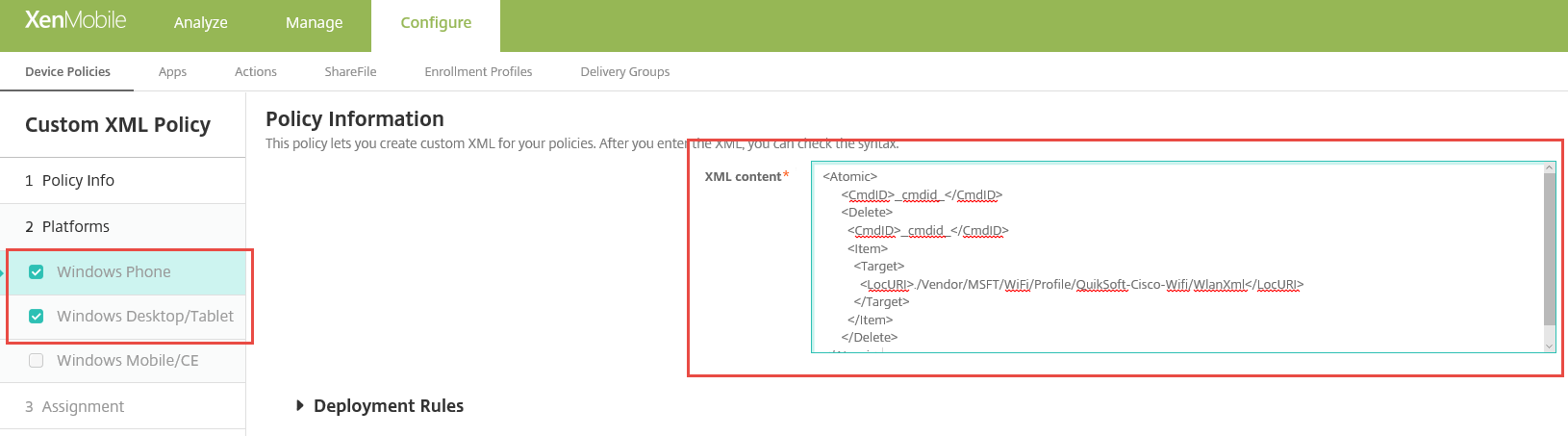Go to the Policy Info step
Viewport: 1568px width, 436px height.
(77, 181)
